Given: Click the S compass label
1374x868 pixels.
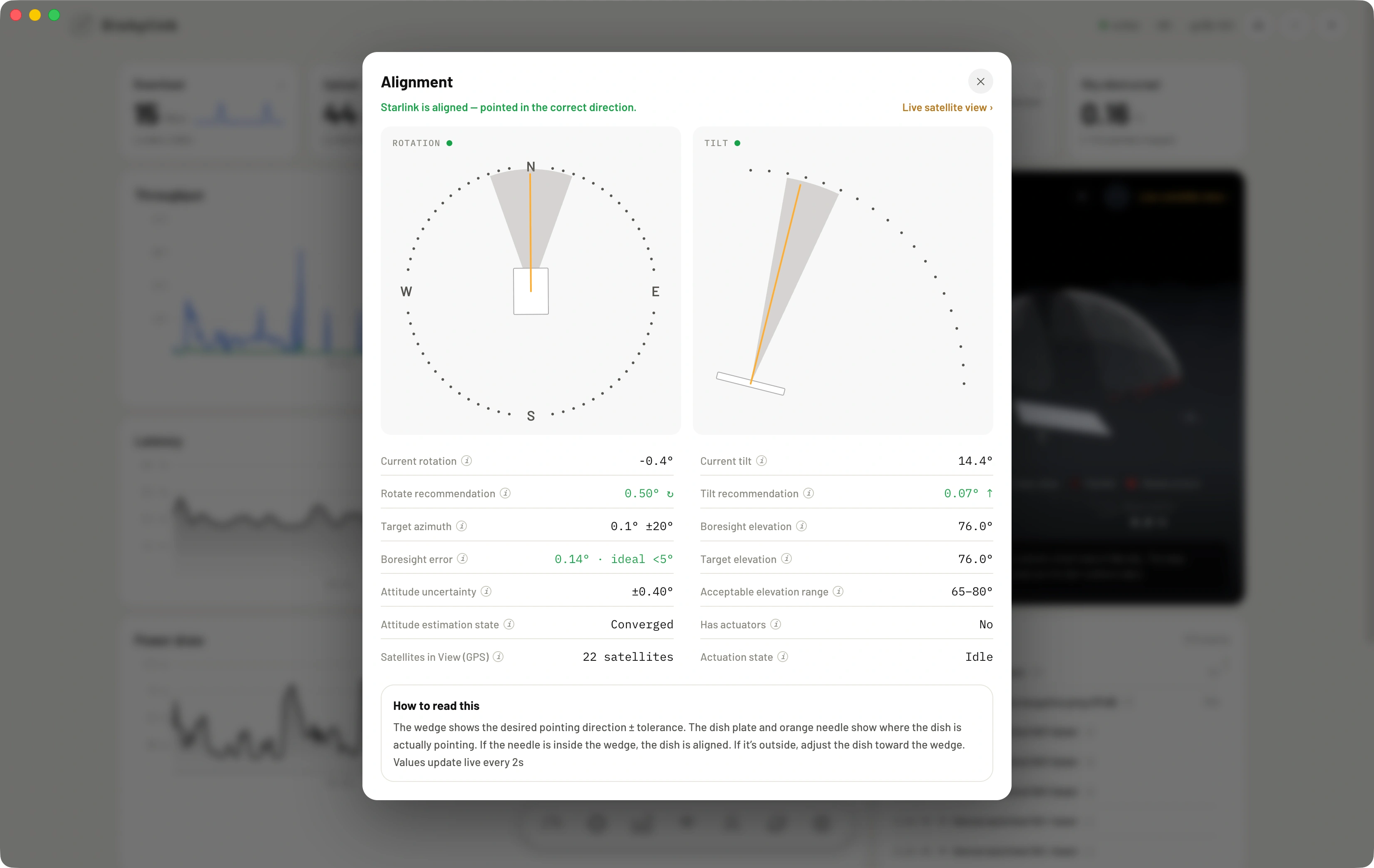Looking at the screenshot, I should [x=531, y=416].
